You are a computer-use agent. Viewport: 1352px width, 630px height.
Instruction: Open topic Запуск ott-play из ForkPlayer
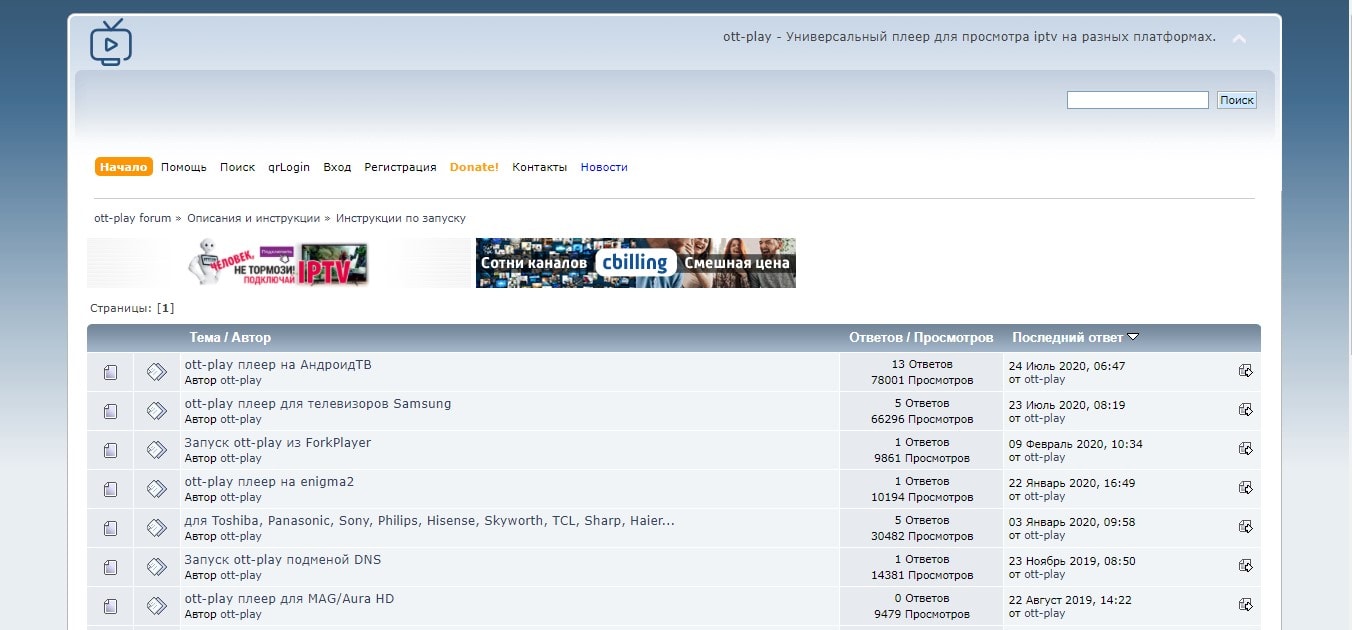[278, 443]
